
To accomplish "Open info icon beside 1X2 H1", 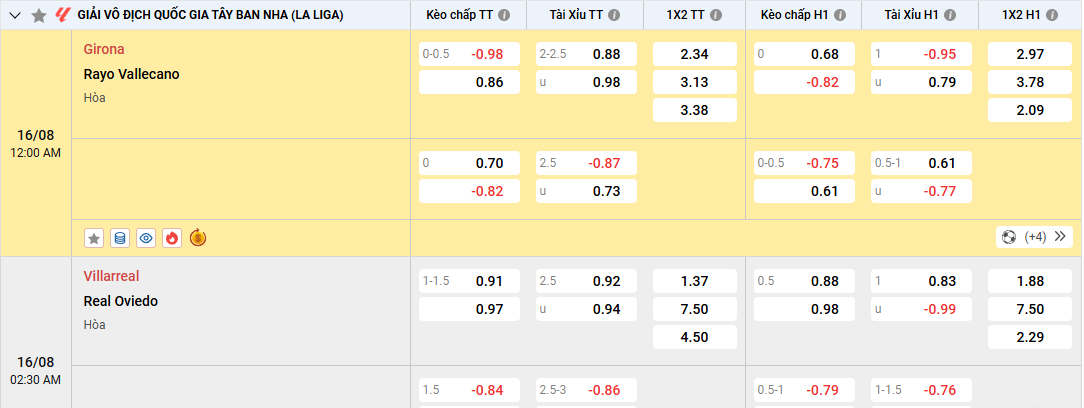I will tap(1052, 15).
